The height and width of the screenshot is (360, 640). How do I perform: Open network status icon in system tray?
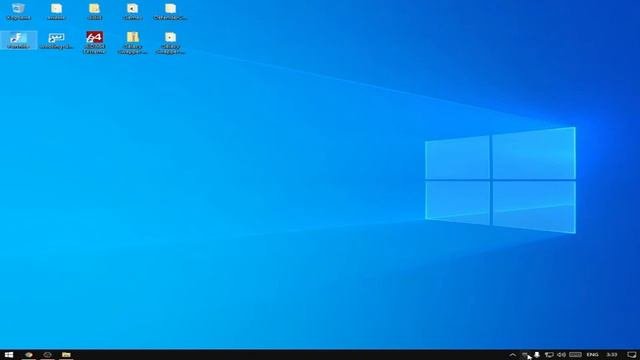click(x=549, y=355)
